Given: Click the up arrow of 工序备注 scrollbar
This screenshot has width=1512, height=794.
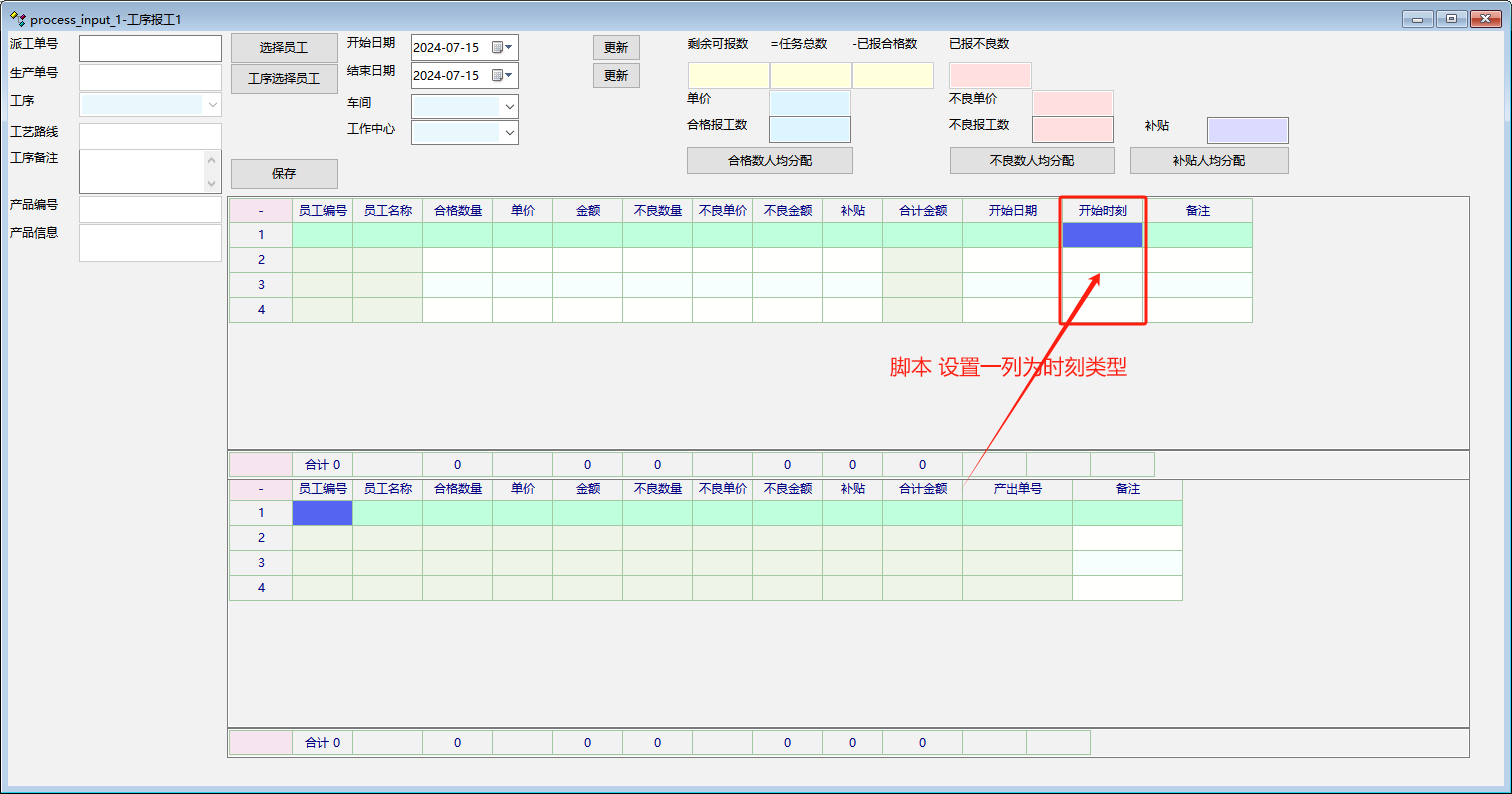Looking at the screenshot, I should click(211, 159).
